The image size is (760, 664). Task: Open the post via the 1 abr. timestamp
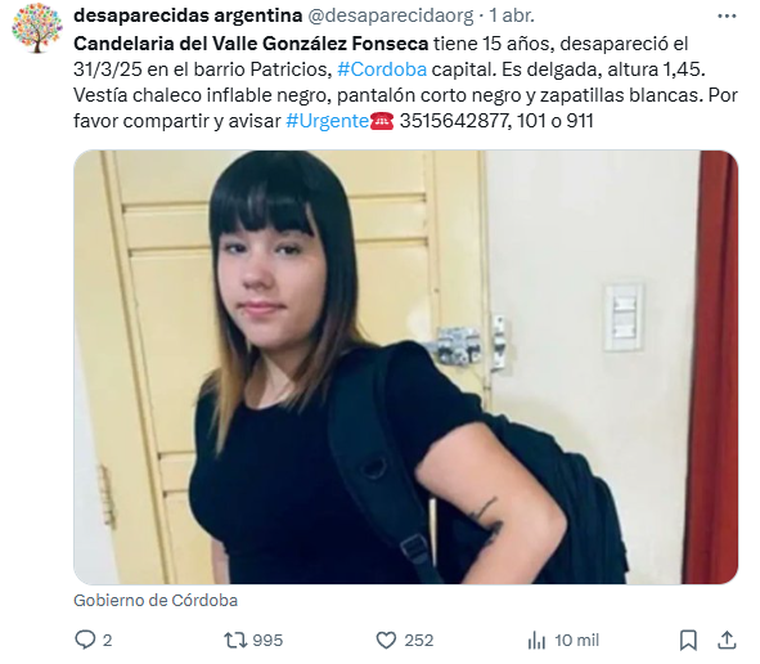click(x=511, y=16)
